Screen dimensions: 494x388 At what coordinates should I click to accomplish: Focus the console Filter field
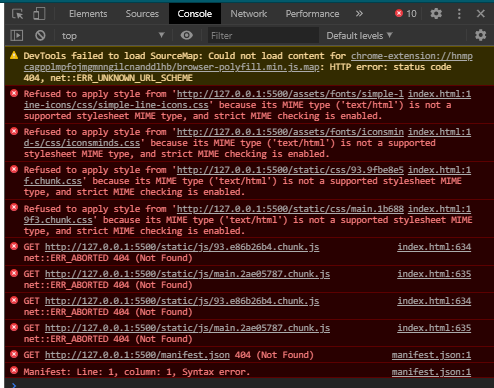click(263, 35)
